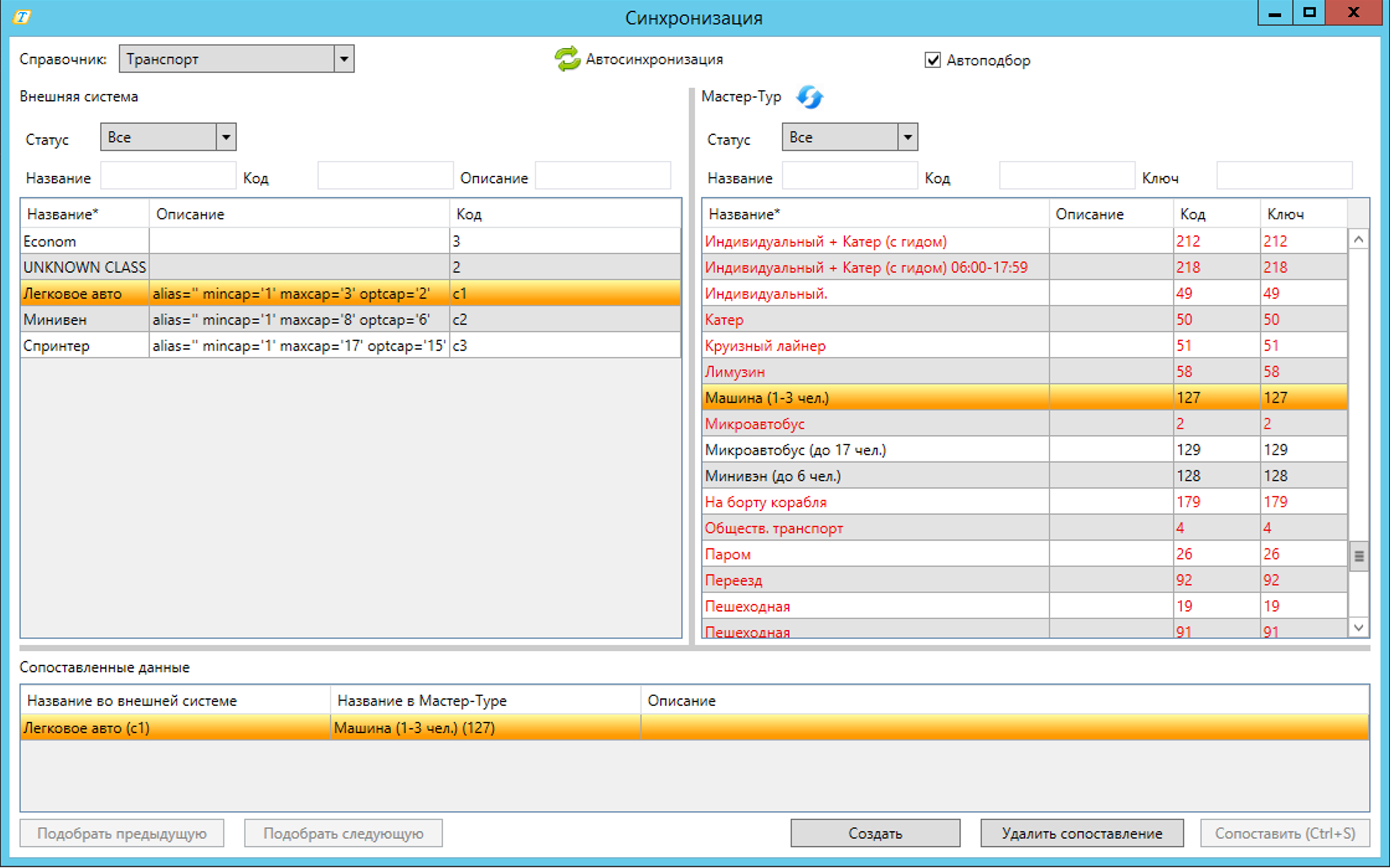1390x868 pixels.
Task: Click the app logo in title bar
Action: [22, 16]
